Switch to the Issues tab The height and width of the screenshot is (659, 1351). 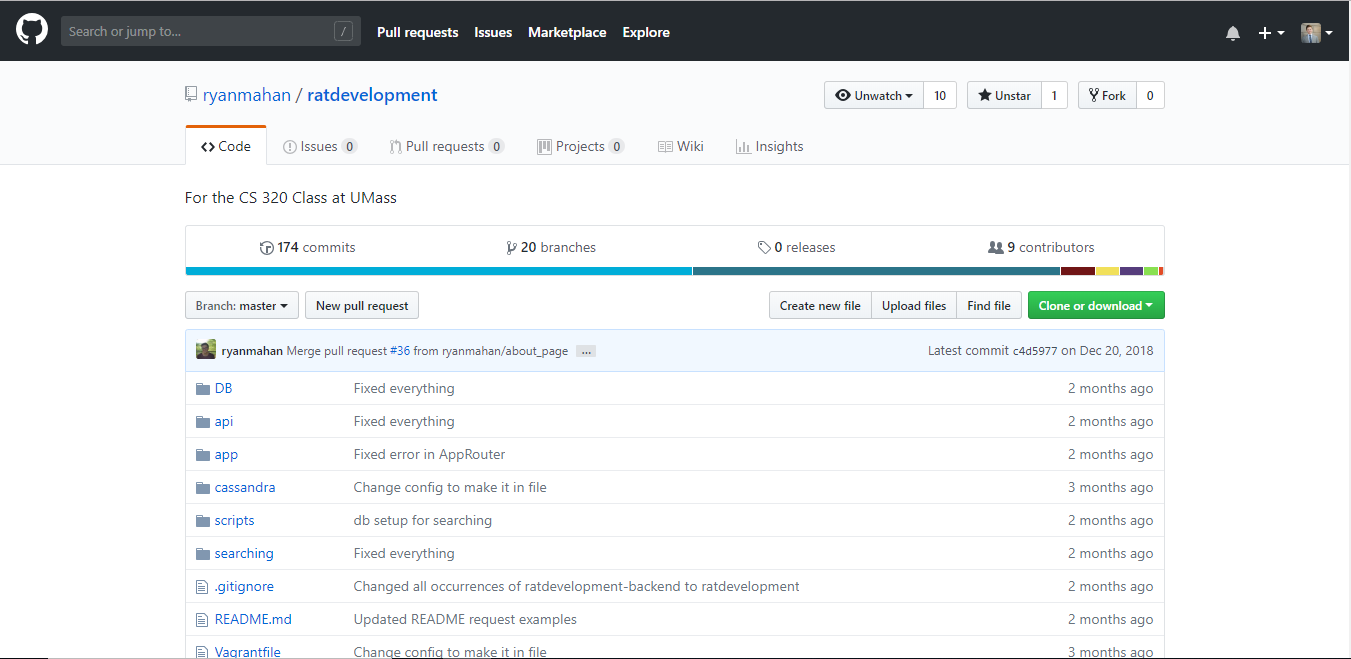(320, 146)
